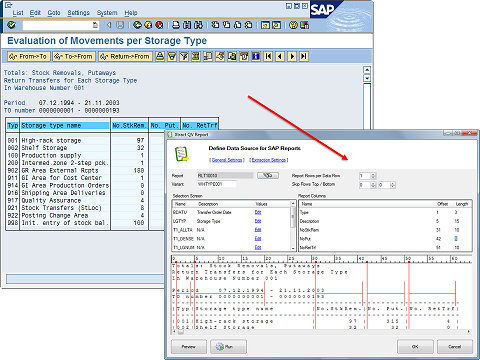Open the Extraction Settings link
This screenshot has height=360, width=480.
click(x=269, y=160)
